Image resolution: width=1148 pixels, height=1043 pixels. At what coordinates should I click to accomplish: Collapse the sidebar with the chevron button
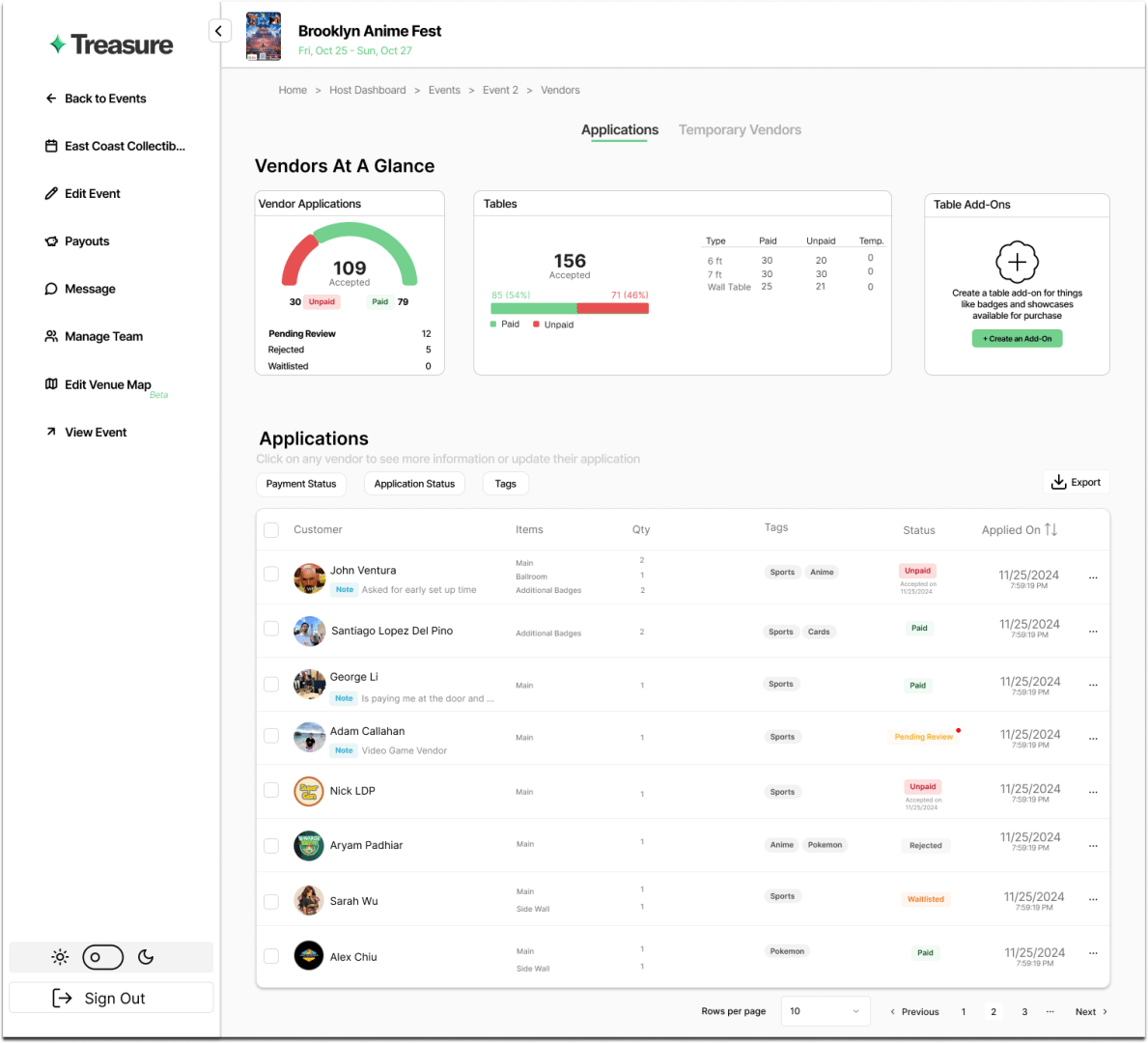220,30
